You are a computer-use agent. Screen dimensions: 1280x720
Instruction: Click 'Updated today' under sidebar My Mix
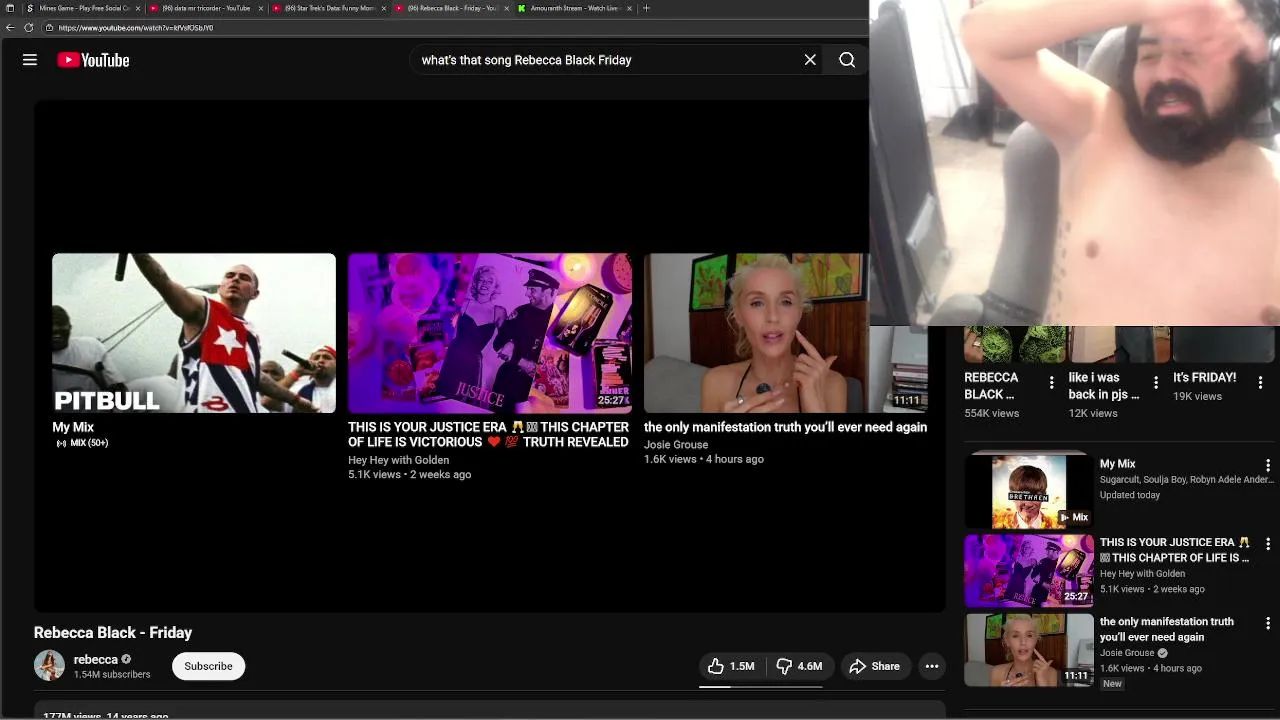click(1130, 495)
